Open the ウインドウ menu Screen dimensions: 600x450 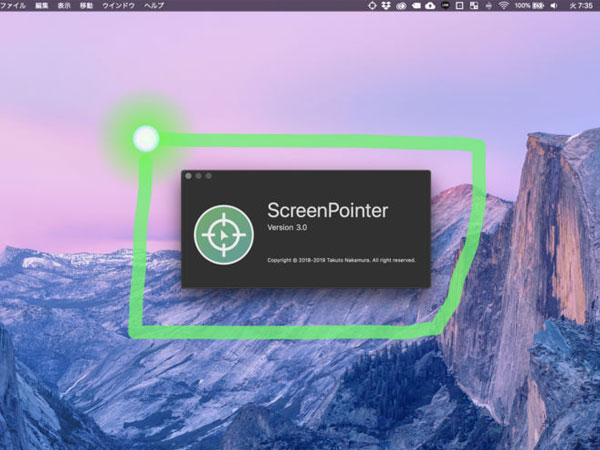119,5
